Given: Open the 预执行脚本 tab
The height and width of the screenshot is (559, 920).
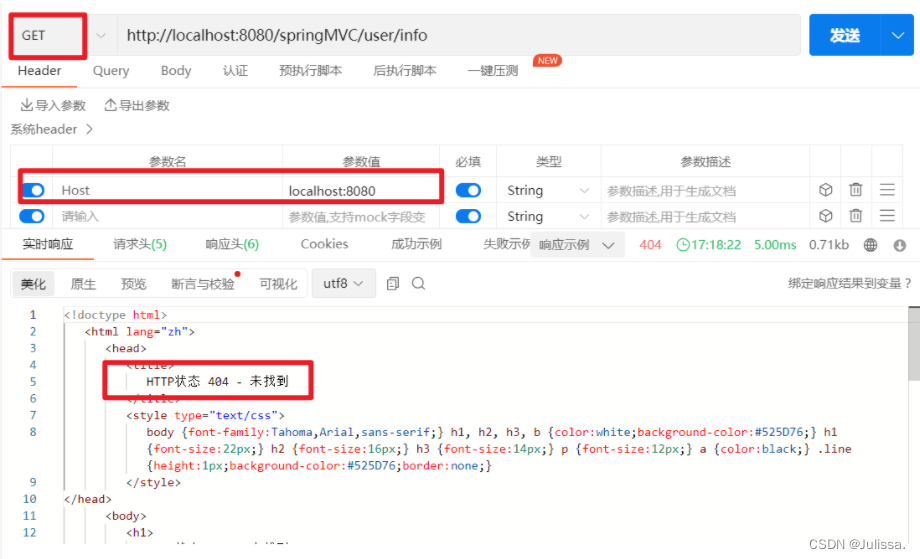Looking at the screenshot, I should click(x=310, y=70).
